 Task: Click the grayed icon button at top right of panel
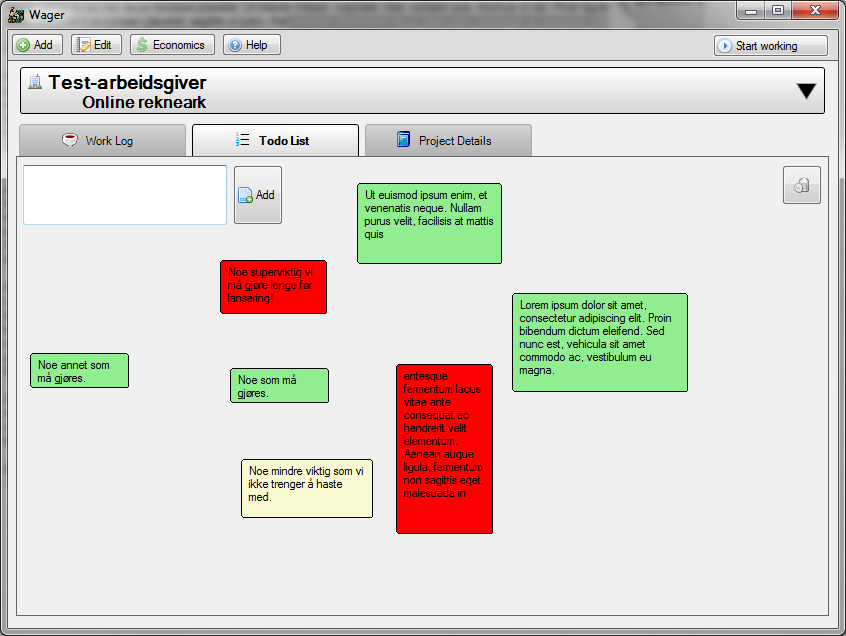(x=802, y=185)
